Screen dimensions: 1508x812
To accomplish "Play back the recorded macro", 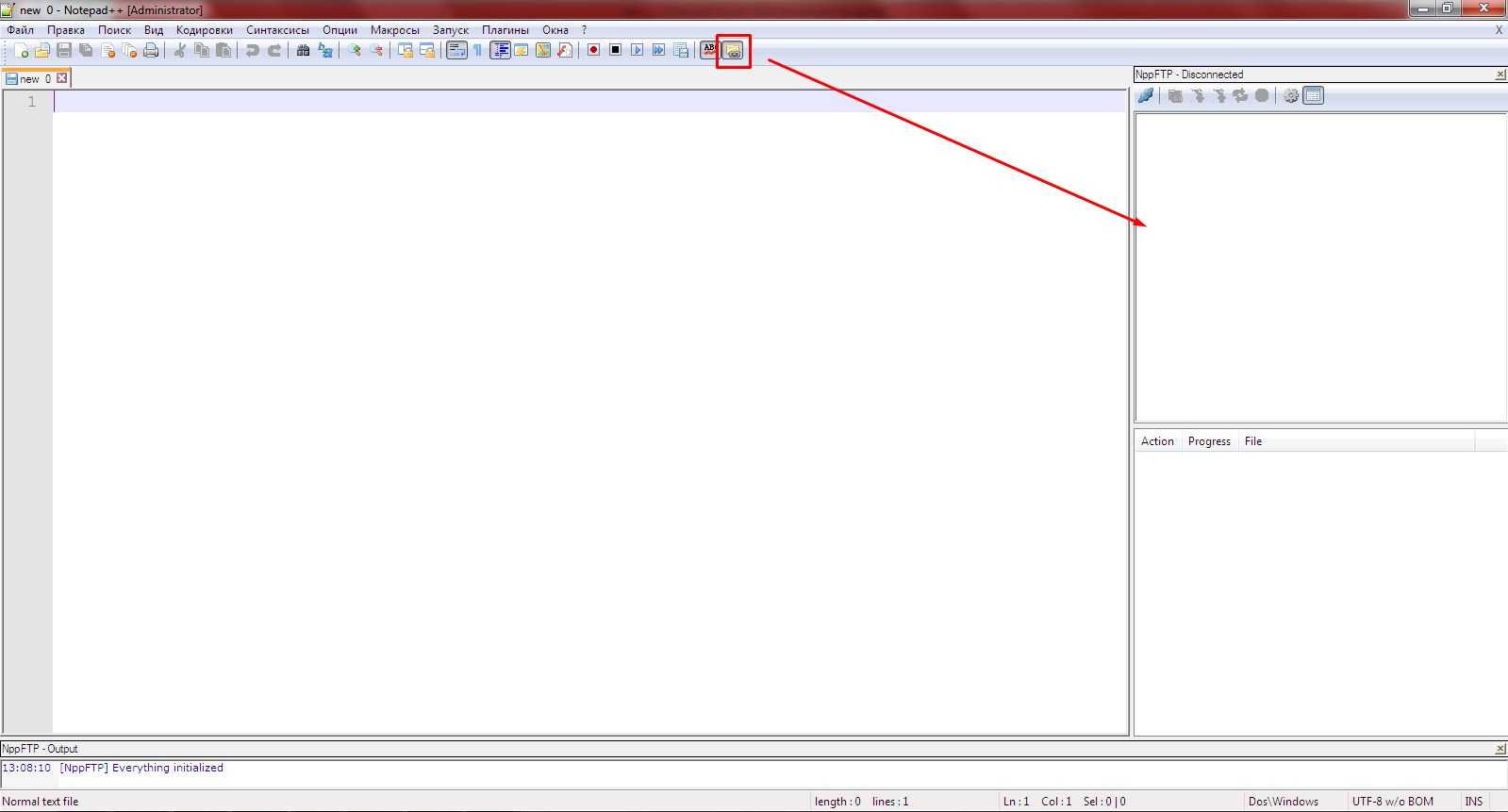I will [637, 50].
